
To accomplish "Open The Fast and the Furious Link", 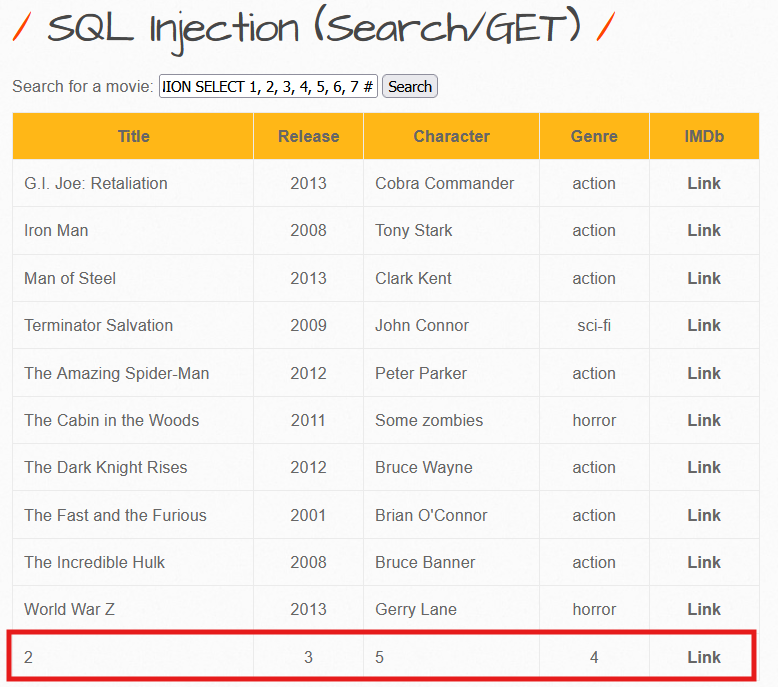I will [704, 515].
